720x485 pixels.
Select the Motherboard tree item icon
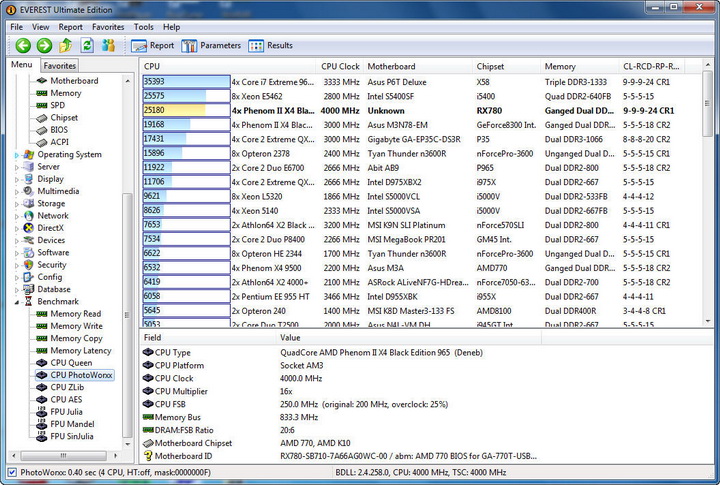[x=42, y=81]
